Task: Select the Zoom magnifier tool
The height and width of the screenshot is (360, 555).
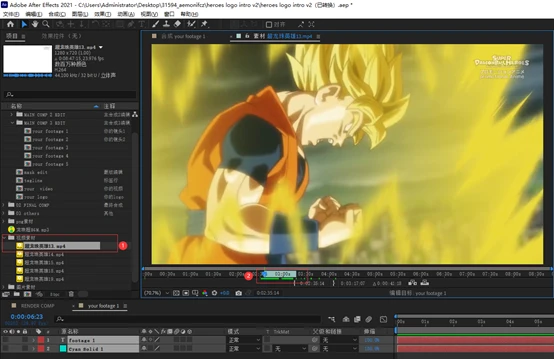Action: click(46, 24)
